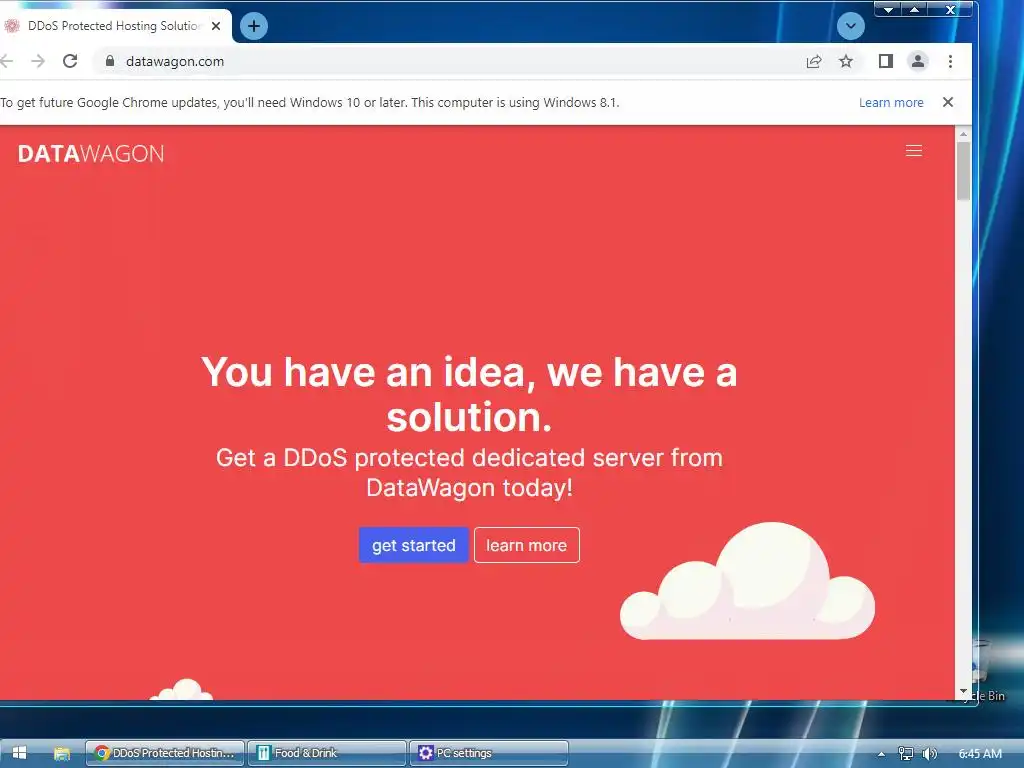Go back in browser history
This screenshot has height=768, width=1024.
(6, 61)
